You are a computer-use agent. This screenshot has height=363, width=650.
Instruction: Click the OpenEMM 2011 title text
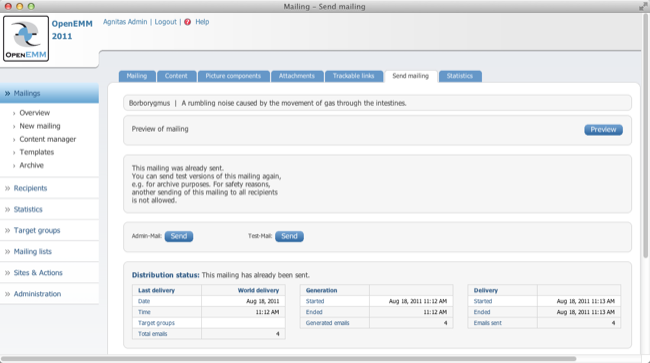point(72,30)
